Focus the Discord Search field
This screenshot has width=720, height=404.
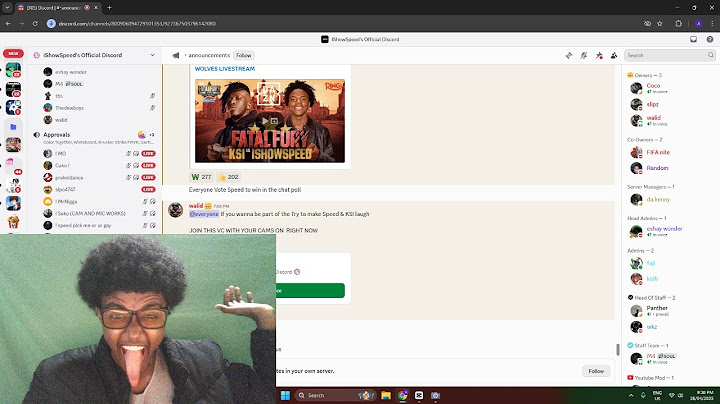pyautogui.click(x=670, y=55)
